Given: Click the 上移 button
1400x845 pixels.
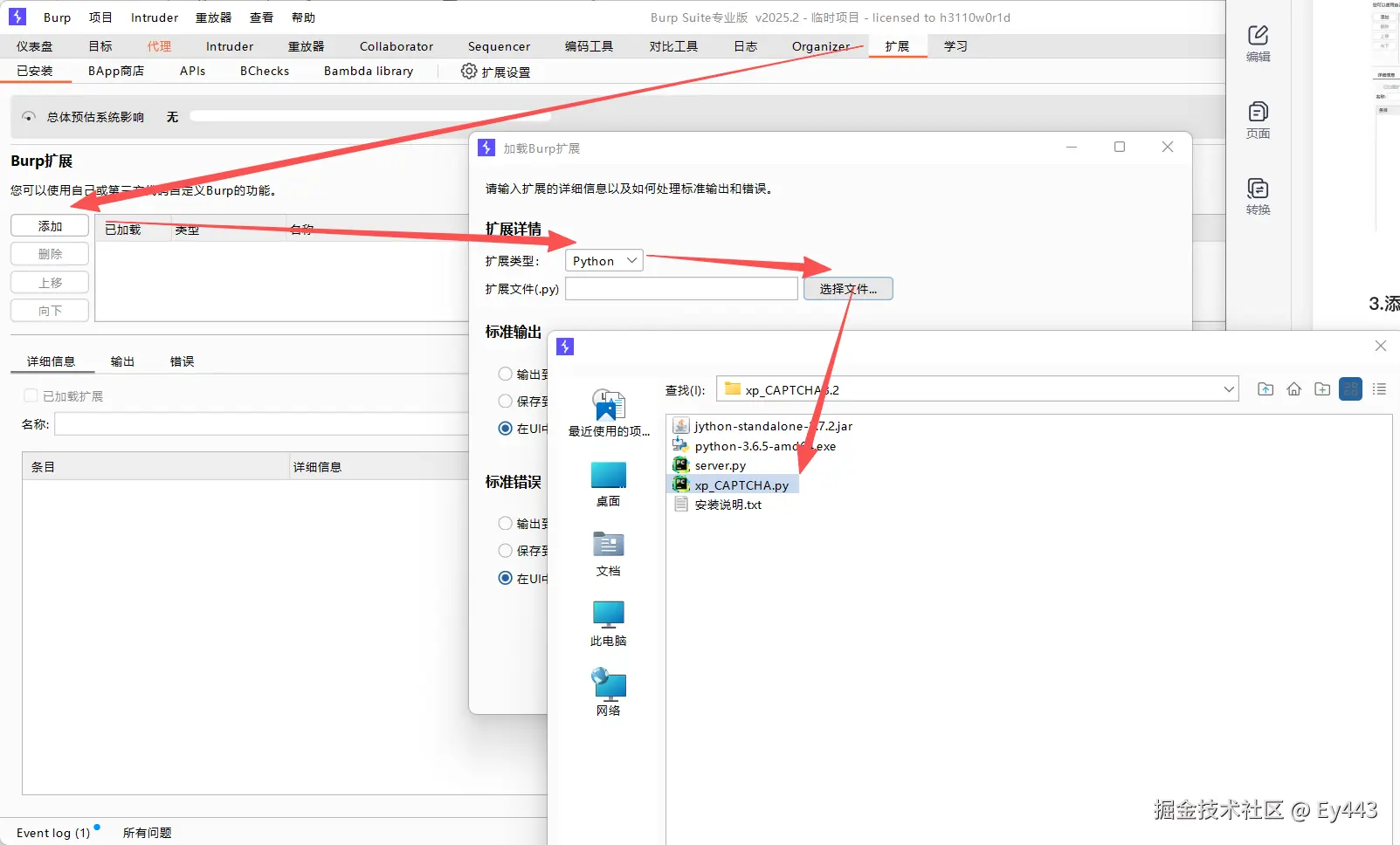Looking at the screenshot, I should (50, 283).
